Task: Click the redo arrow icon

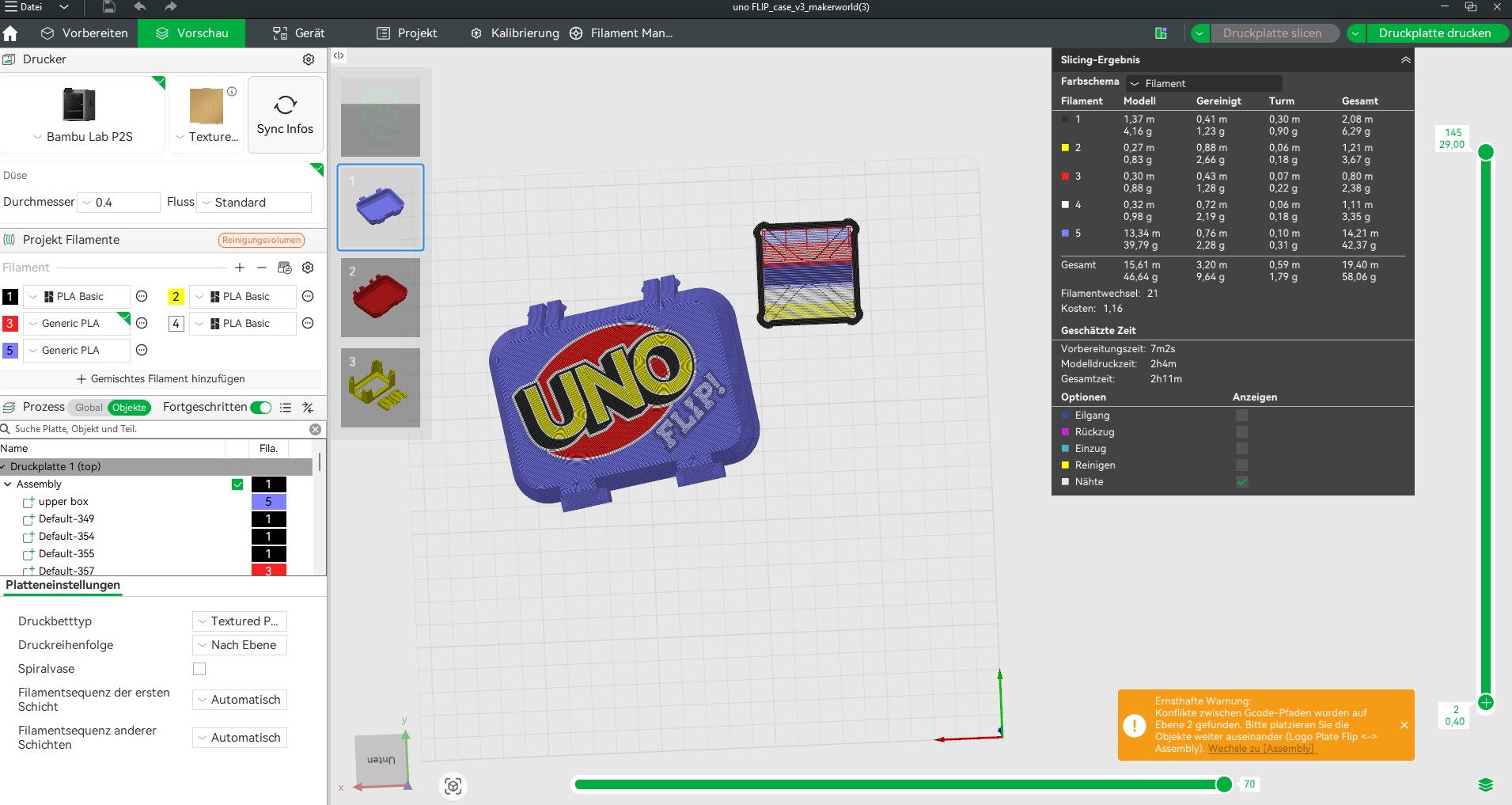Action: pos(171,7)
